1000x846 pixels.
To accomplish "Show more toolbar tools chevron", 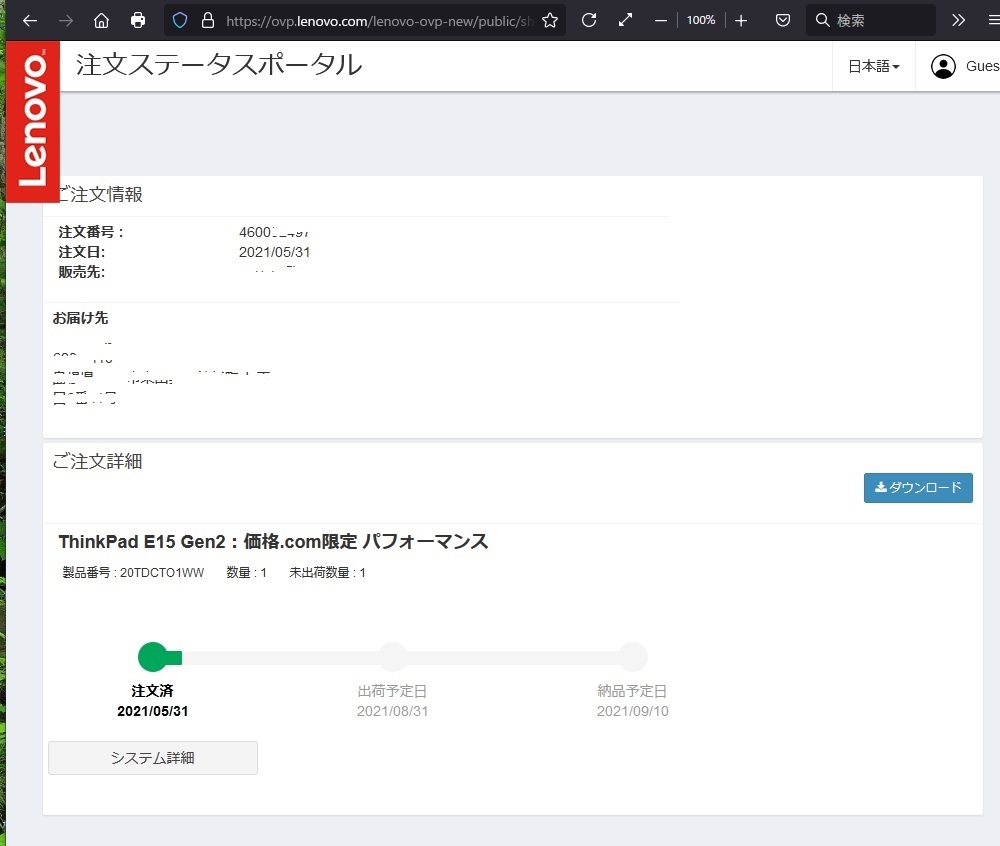I will [959, 20].
